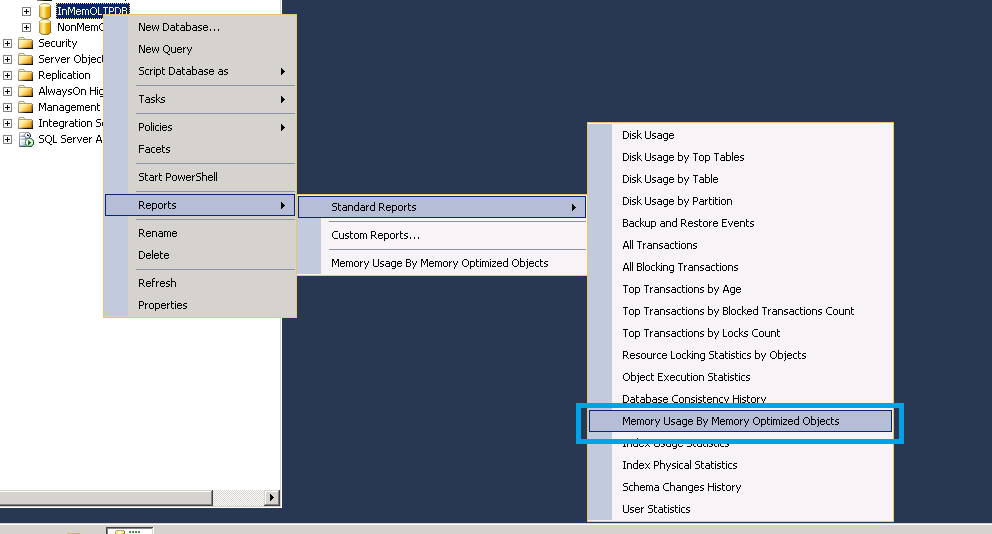Click the Security folder icon
Screen dimensions: 992x534
tap(25, 43)
